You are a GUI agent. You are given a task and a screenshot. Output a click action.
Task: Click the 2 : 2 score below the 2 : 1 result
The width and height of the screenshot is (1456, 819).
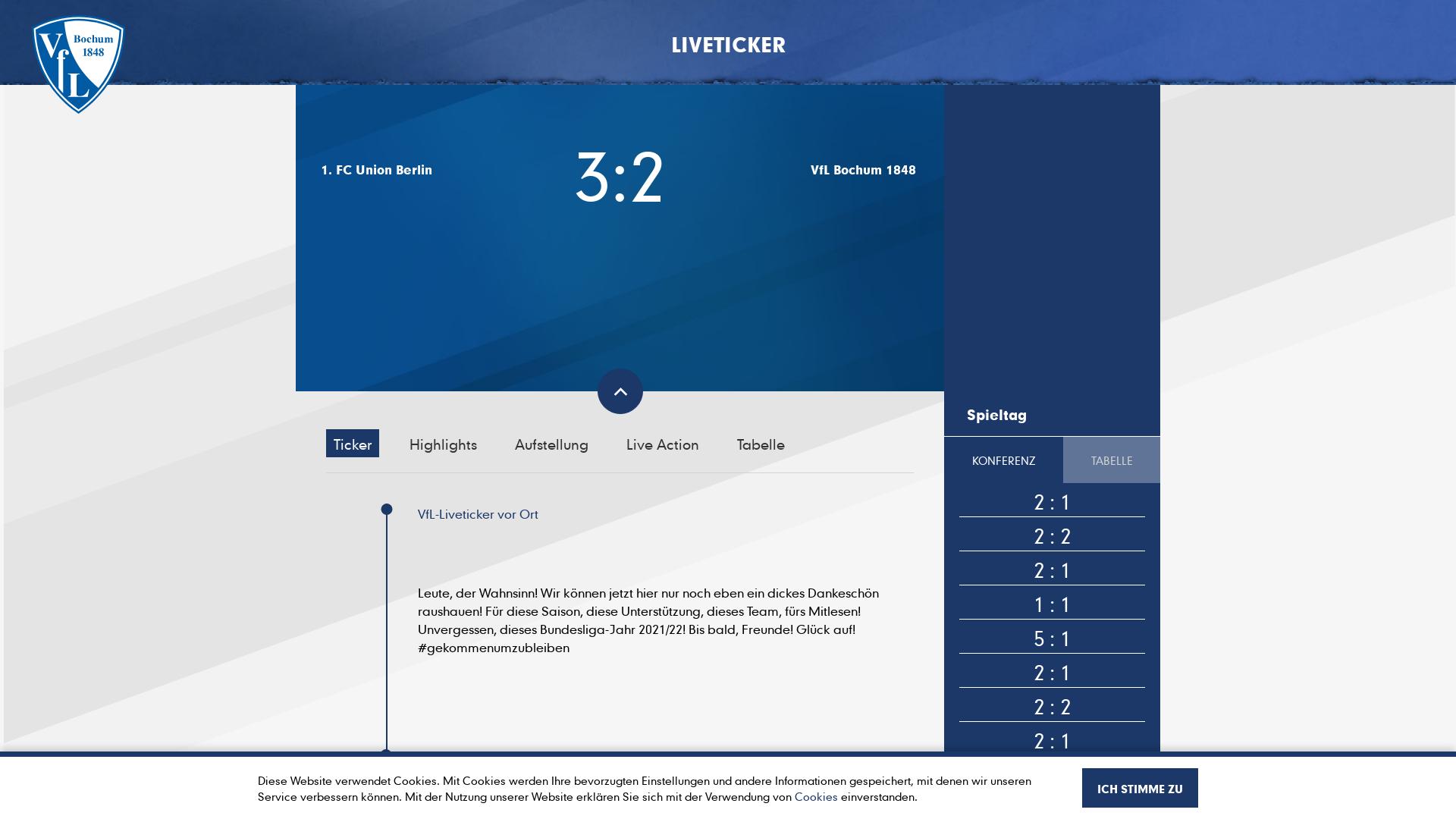tap(1052, 536)
